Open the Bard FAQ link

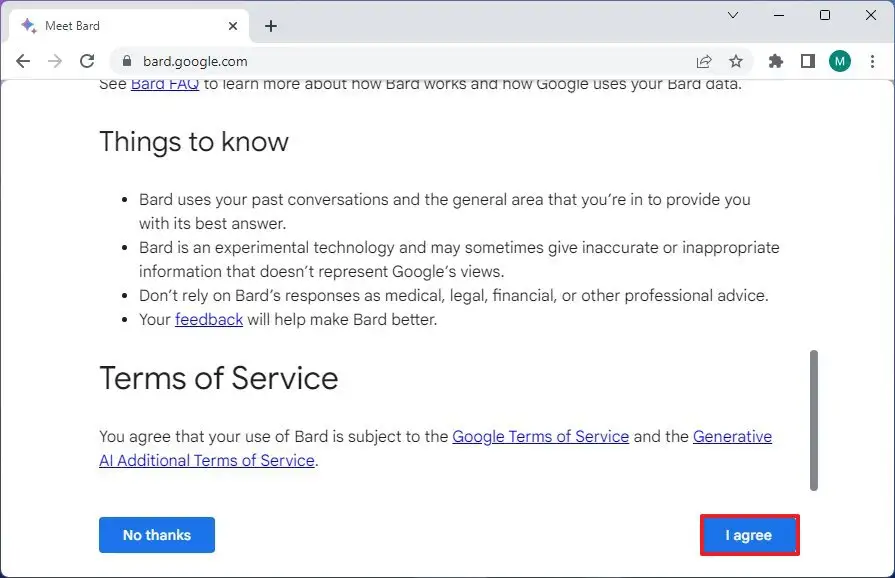pyautogui.click(x=164, y=84)
